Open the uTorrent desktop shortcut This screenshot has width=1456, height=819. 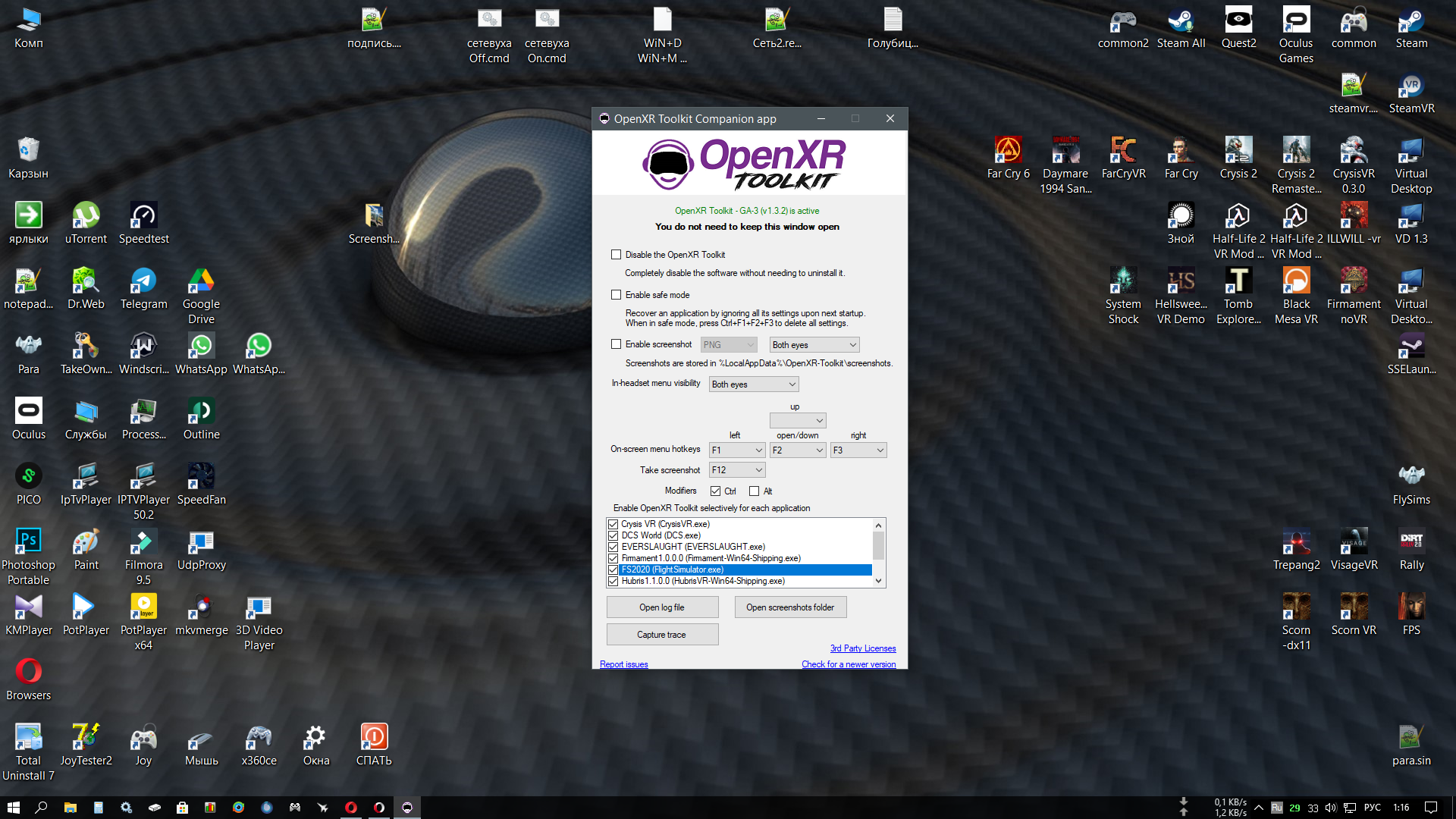click(x=86, y=216)
